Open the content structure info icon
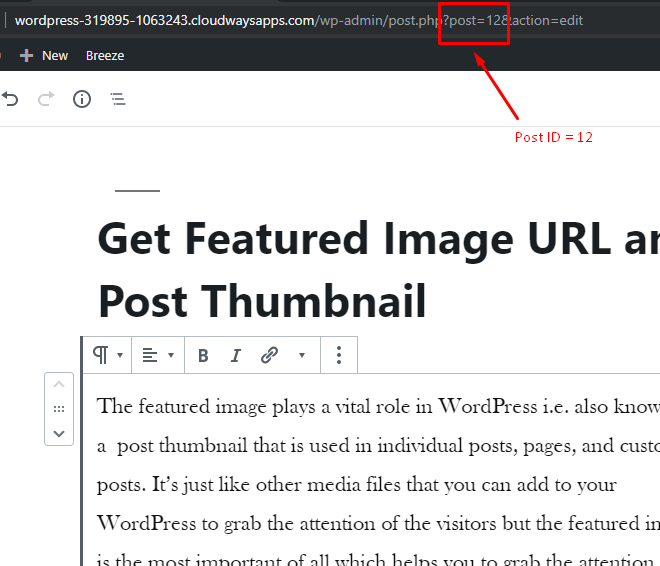660x566 pixels. pos(82,99)
